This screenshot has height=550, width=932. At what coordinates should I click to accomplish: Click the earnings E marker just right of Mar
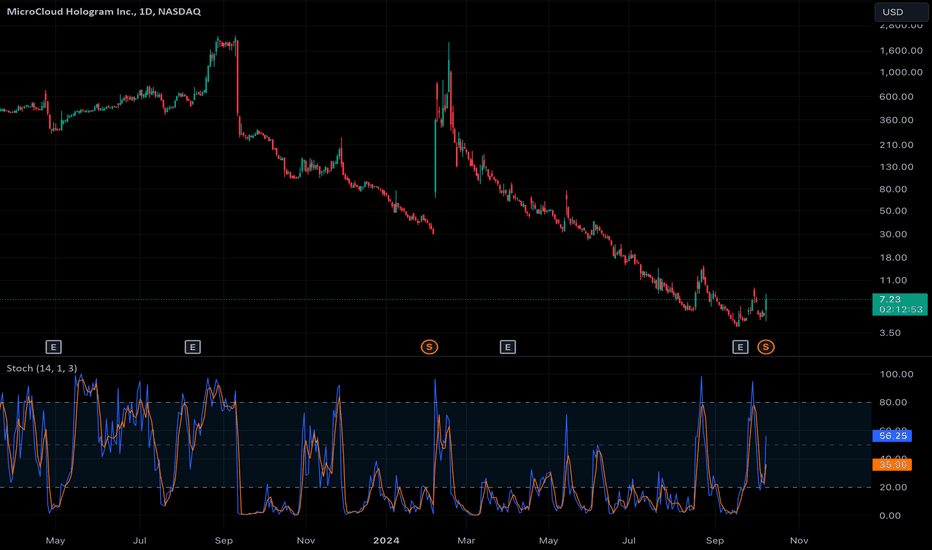coord(508,347)
